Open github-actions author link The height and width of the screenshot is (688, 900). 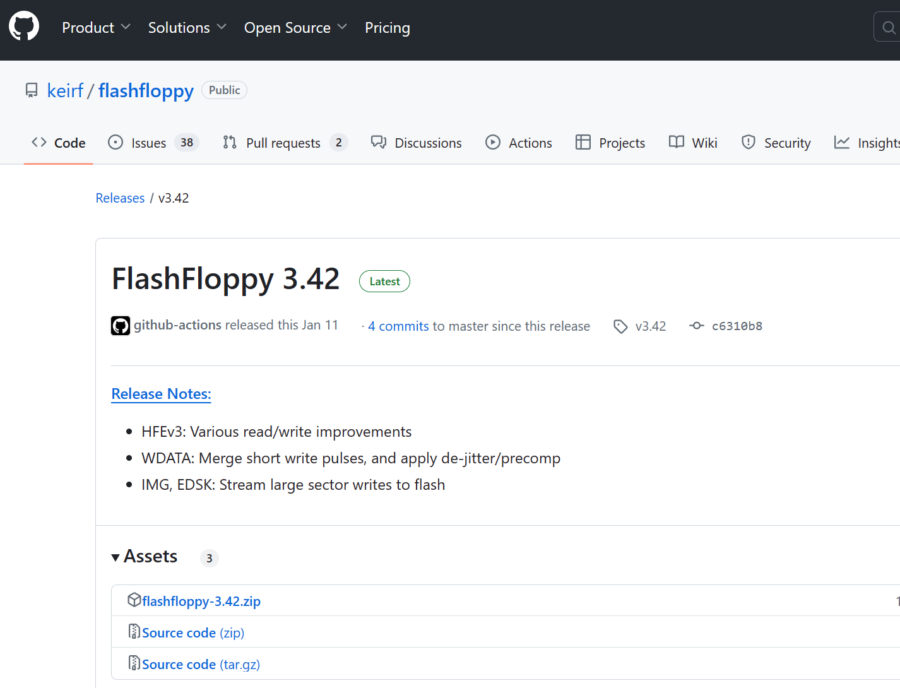[x=177, y=325]
